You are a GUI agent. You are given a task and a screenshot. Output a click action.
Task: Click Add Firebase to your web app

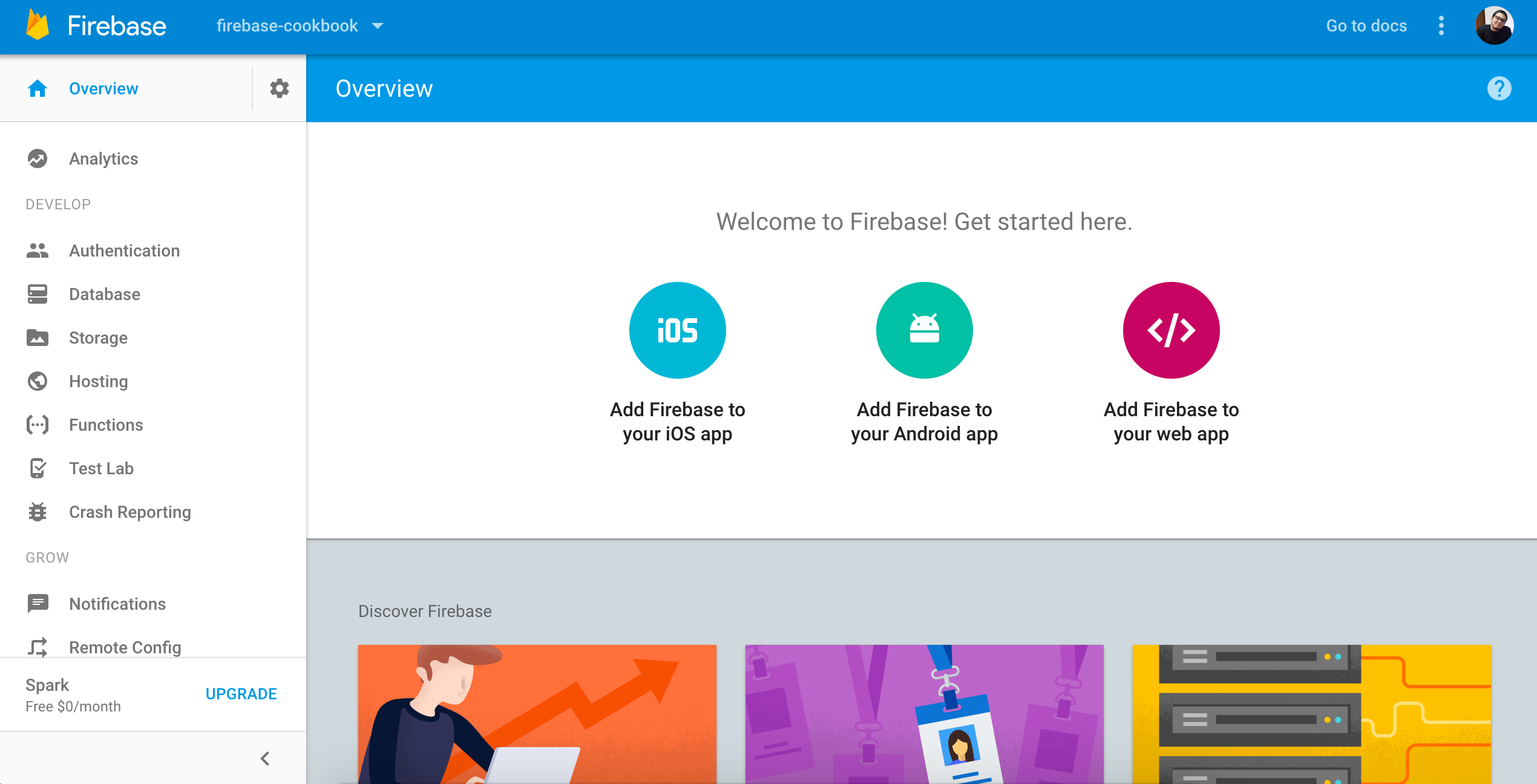[1172, 422]
